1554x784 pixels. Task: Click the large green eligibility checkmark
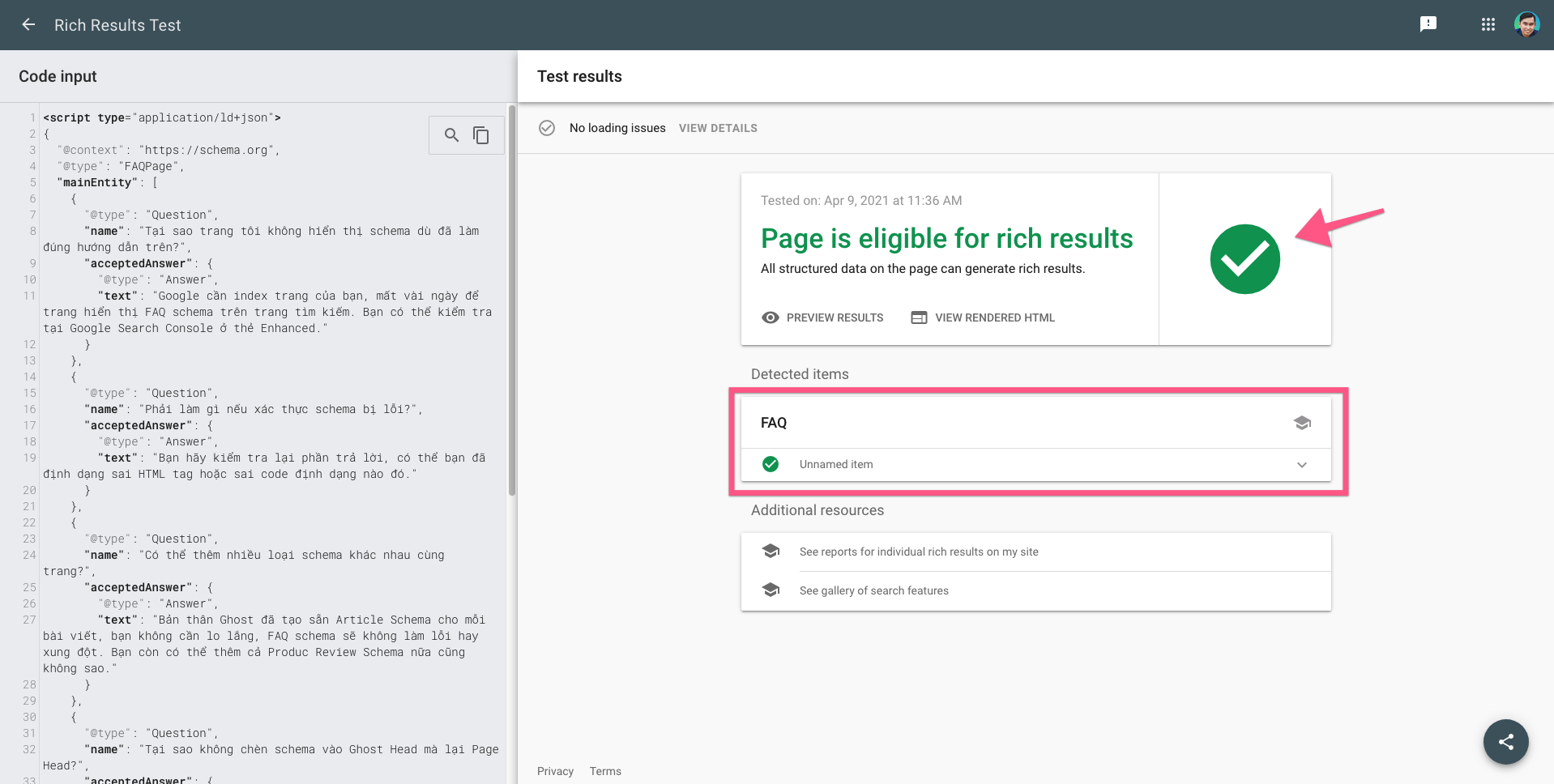point(1245,259)
